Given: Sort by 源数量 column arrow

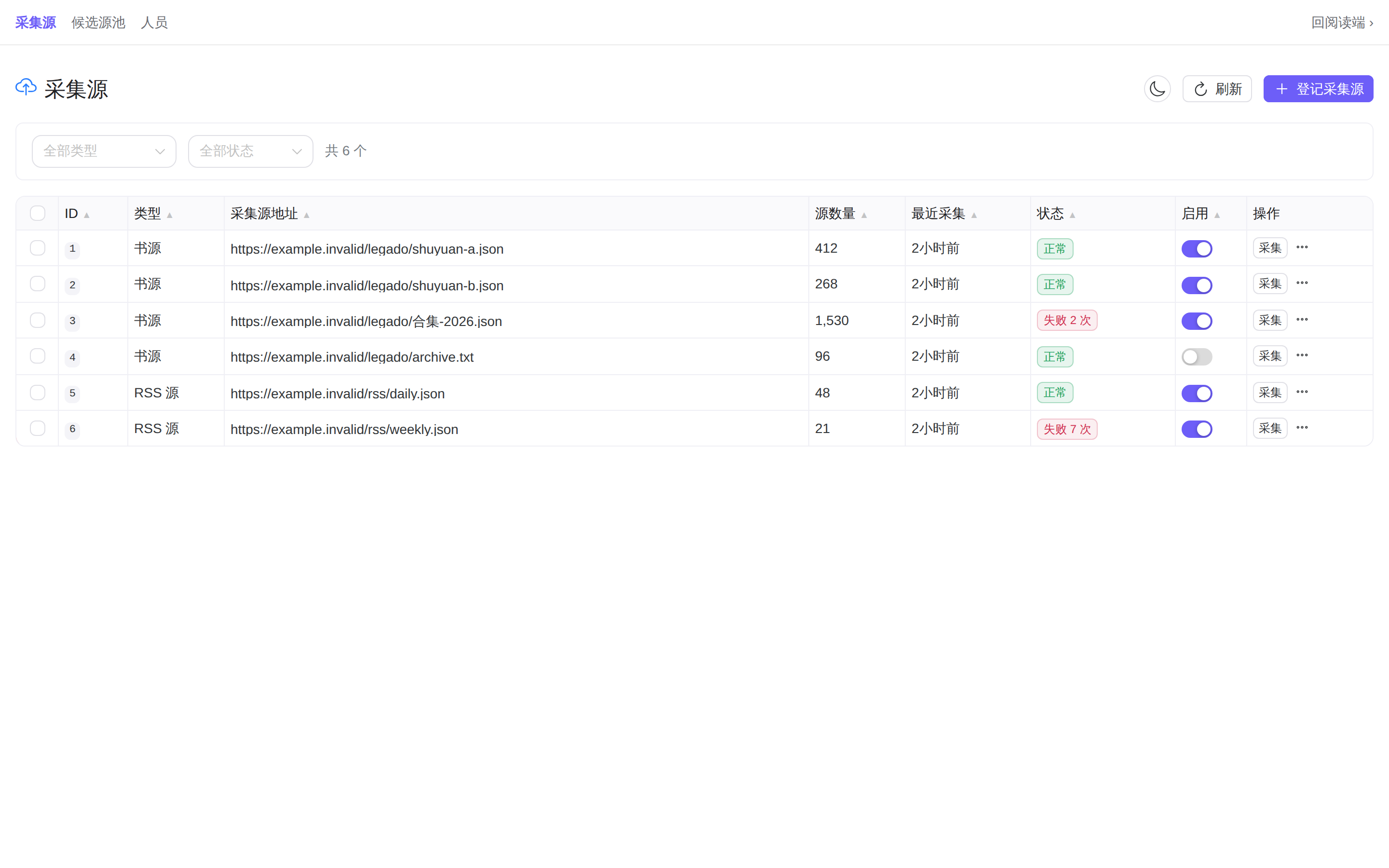Looking at the screenshot, I should click(x=864, y=215).
